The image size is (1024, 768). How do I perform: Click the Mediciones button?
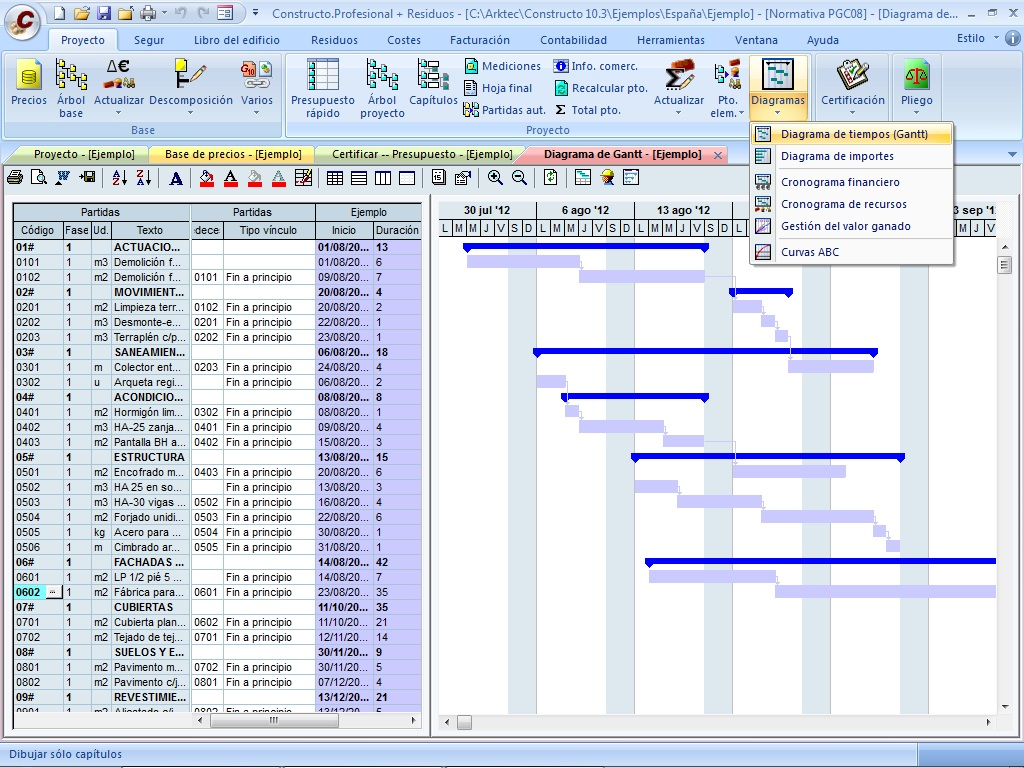[x=503, y=66]
